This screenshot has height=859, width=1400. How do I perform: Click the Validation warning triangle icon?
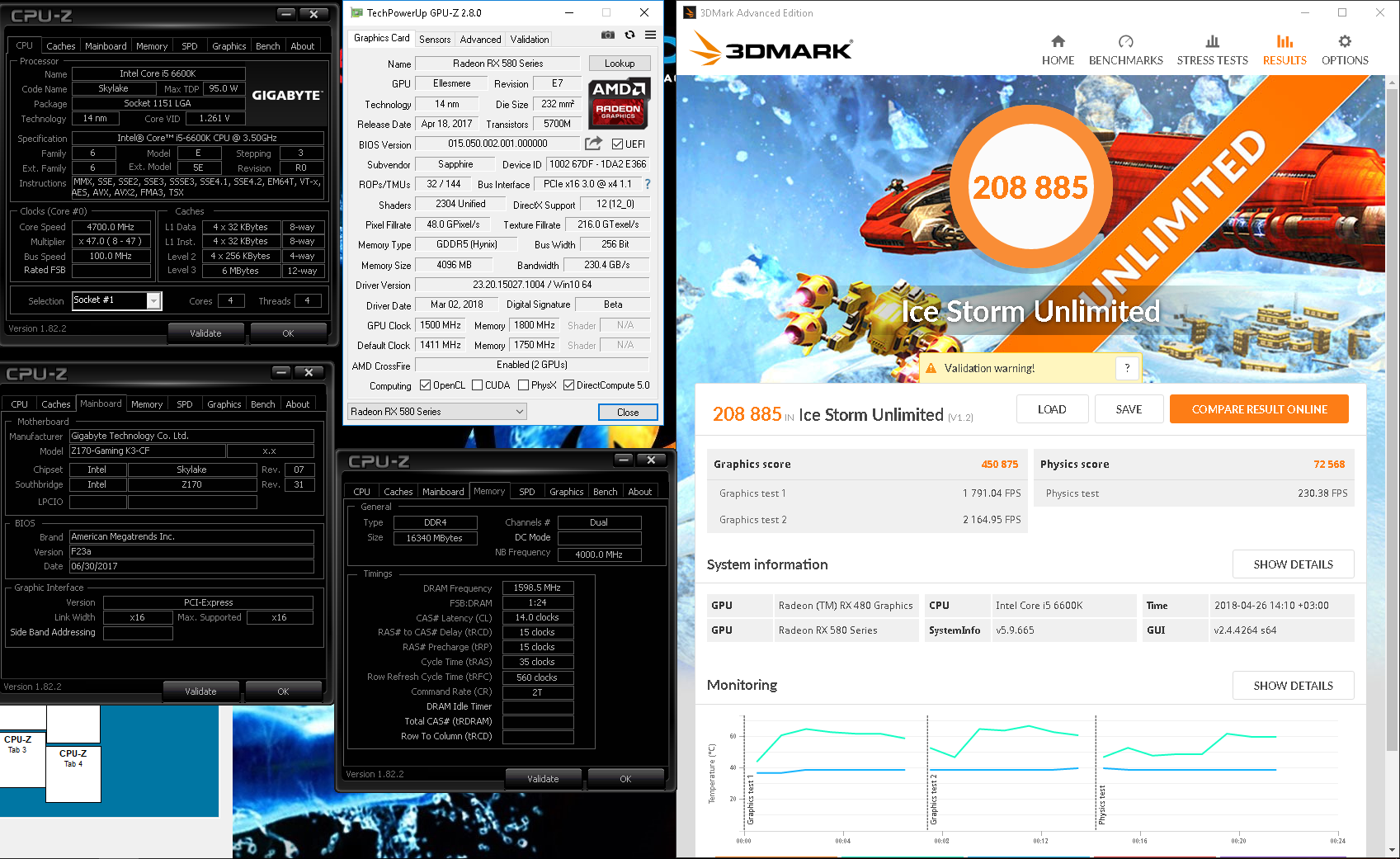click(x=931, y=368)
